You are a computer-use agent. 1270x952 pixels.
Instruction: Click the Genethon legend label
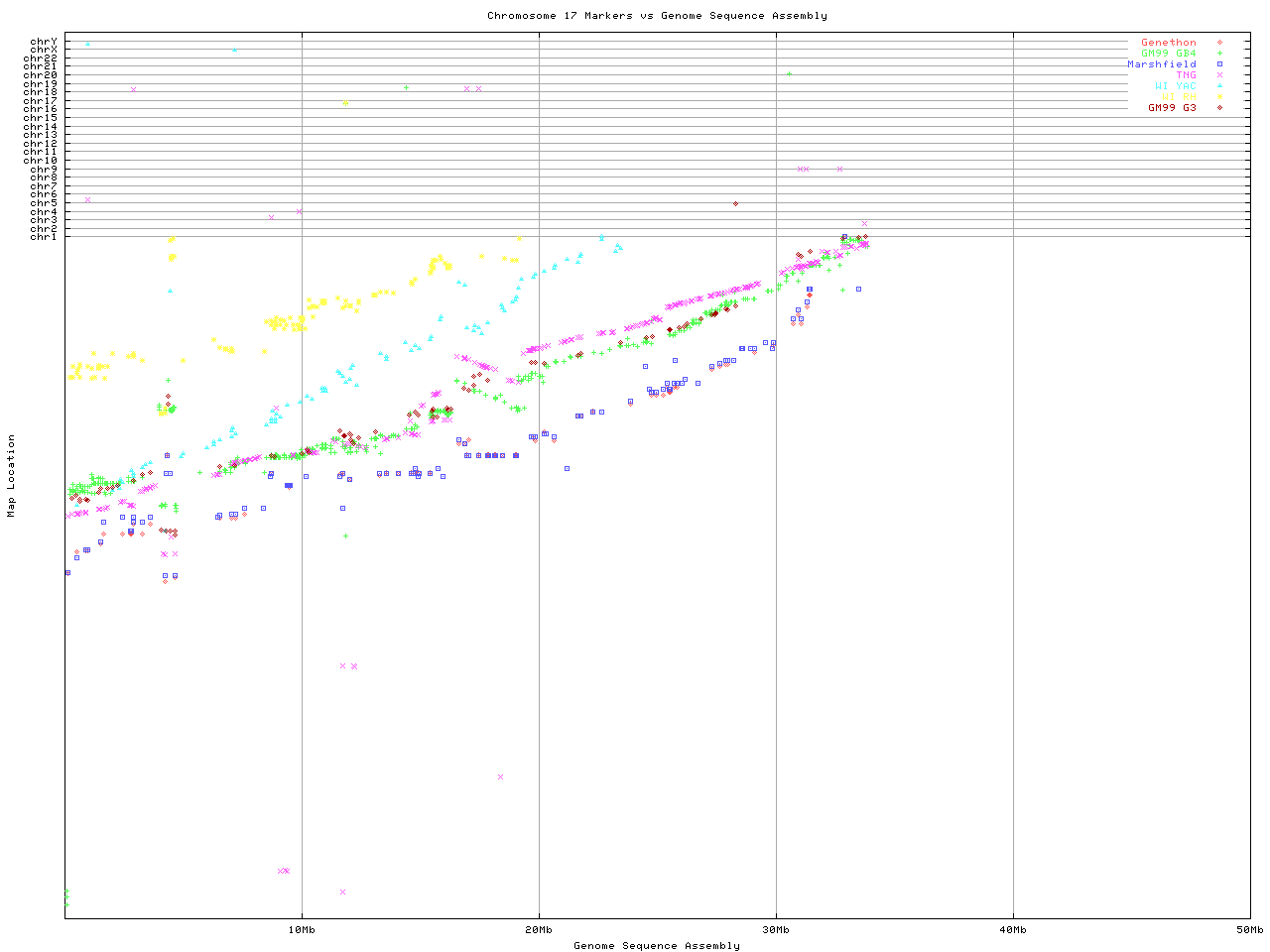tap(1168, 43)
